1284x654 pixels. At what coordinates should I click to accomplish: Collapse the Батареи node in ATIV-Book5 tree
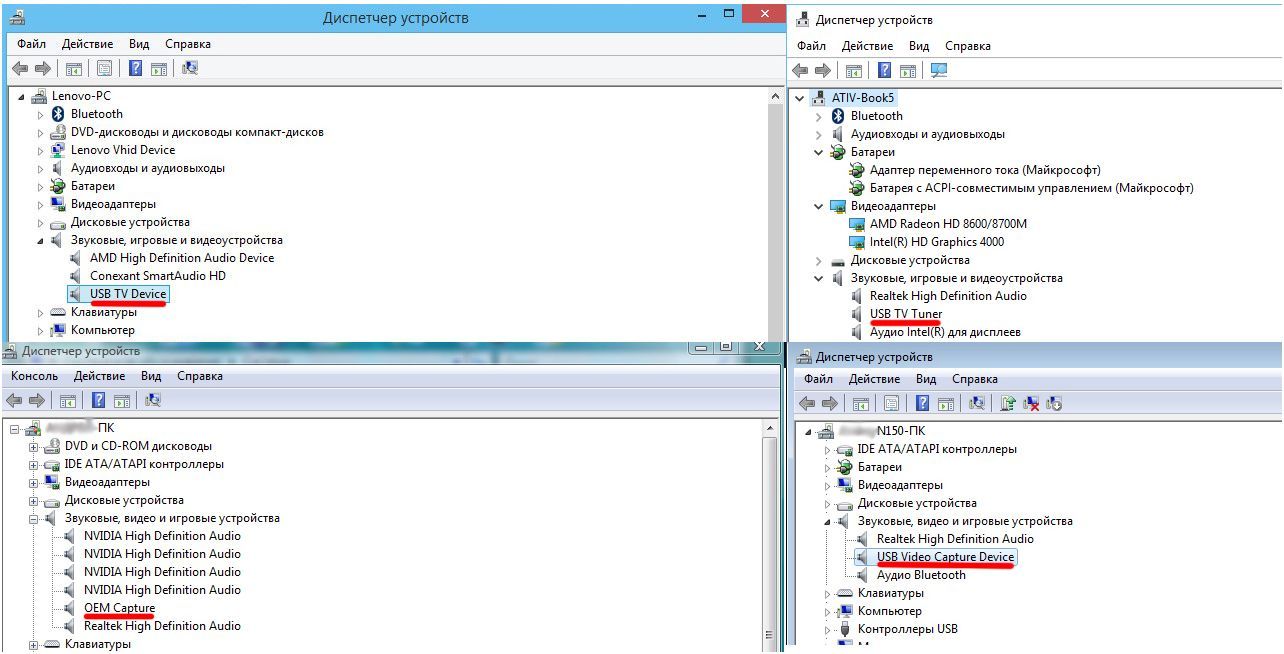[x=819, y=153]
